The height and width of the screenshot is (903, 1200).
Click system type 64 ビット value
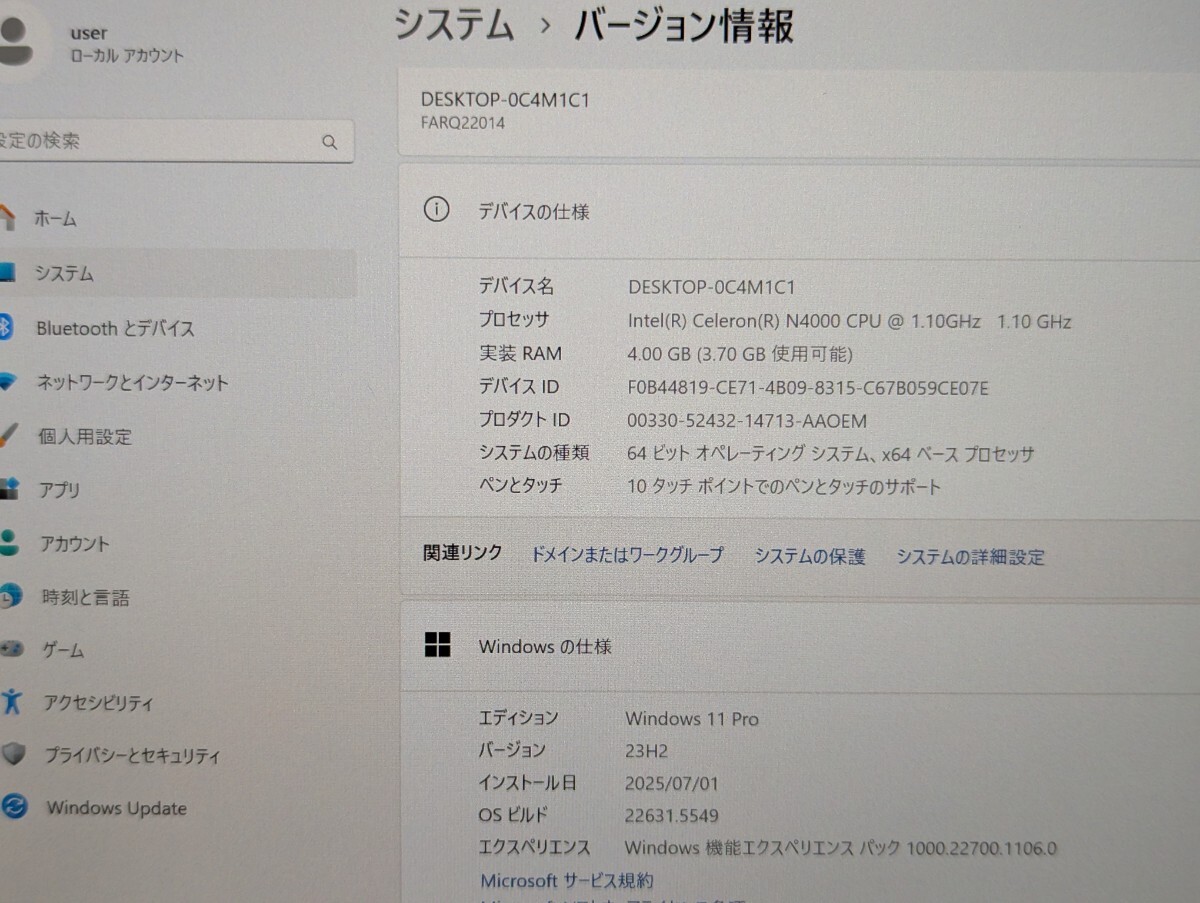pyautogui.click(x=830, y=454)
